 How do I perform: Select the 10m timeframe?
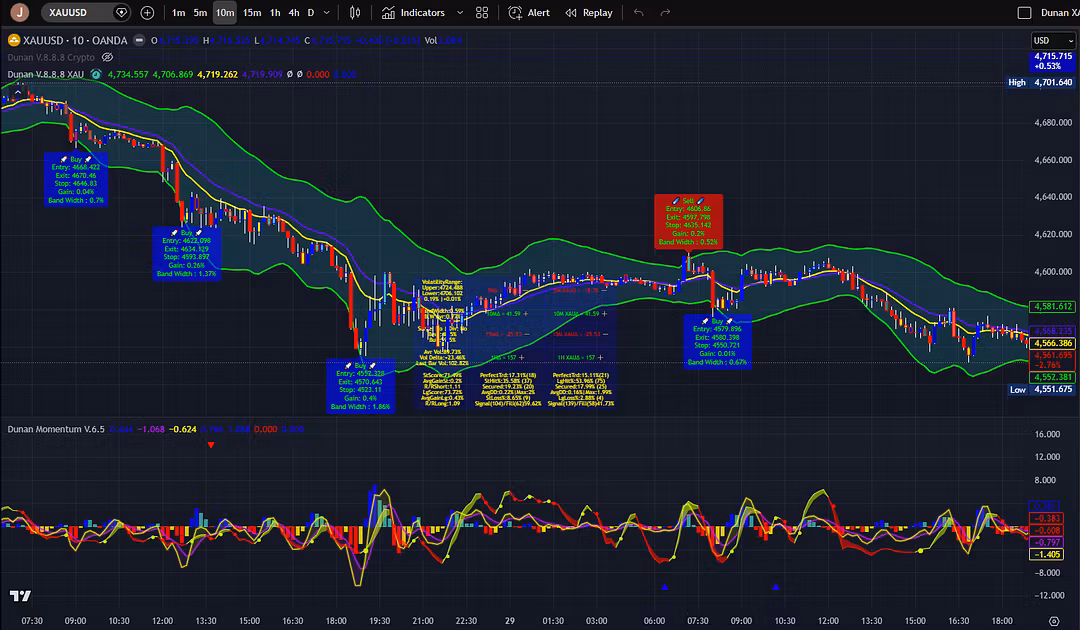[225, 12]
